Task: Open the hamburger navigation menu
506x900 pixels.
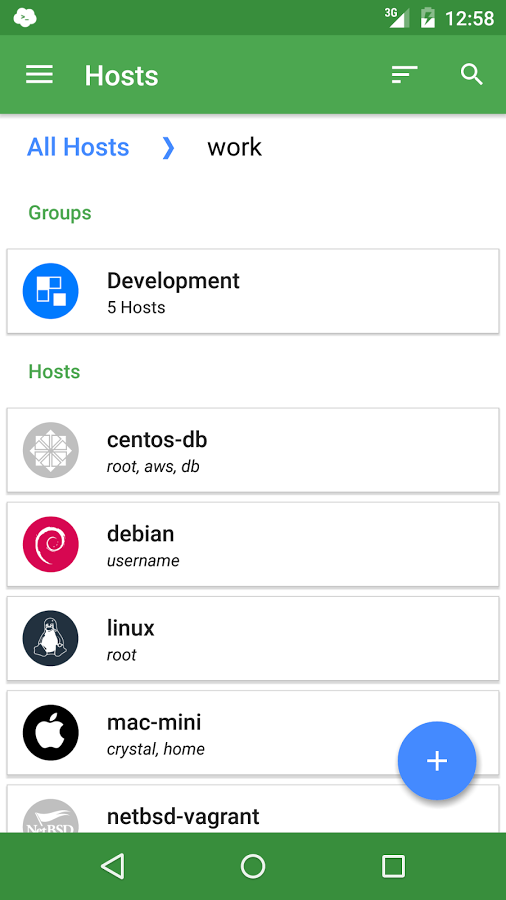Action: point(39,75)
